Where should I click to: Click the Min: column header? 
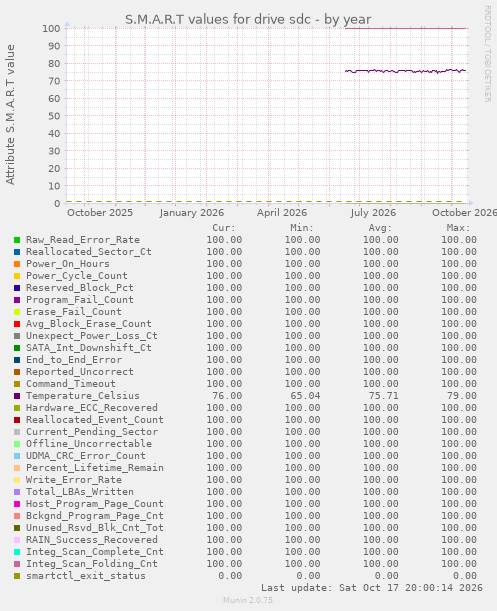(x=302, y=228)
